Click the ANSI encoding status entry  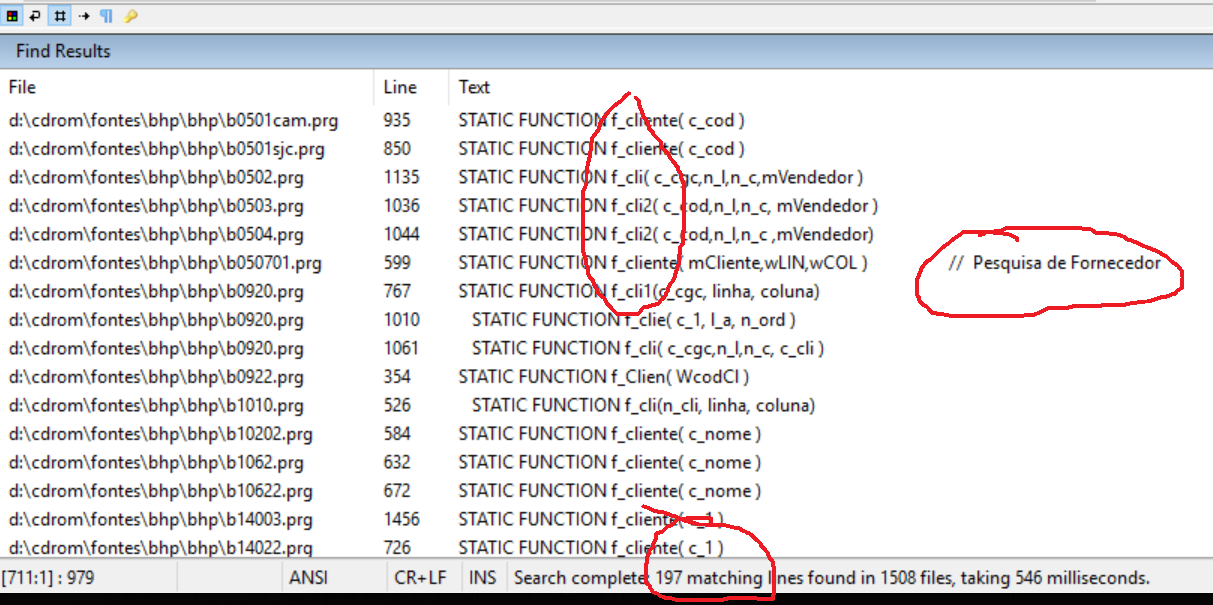pos(308,578)
